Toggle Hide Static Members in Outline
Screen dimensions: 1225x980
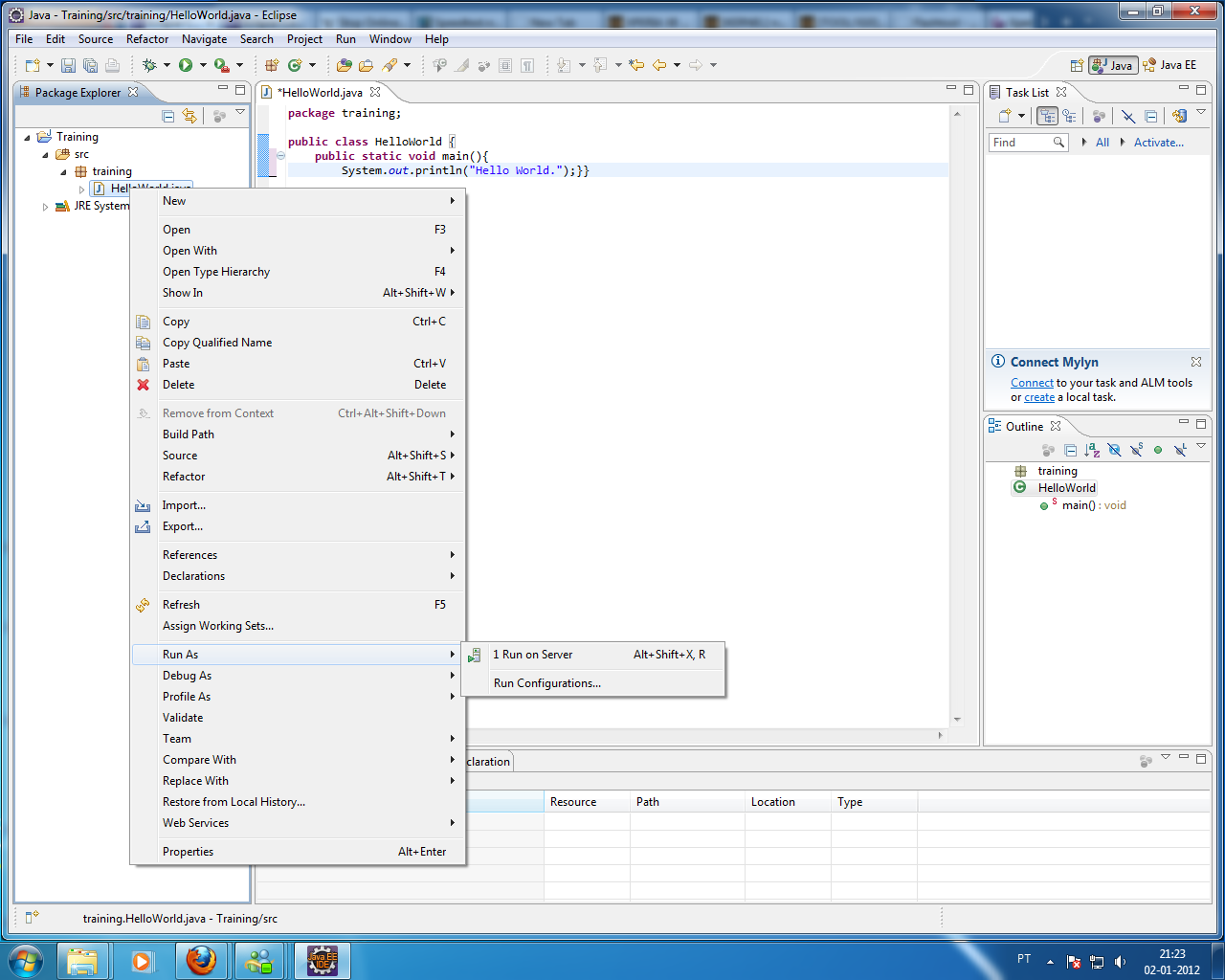(x=1136, y=450)
